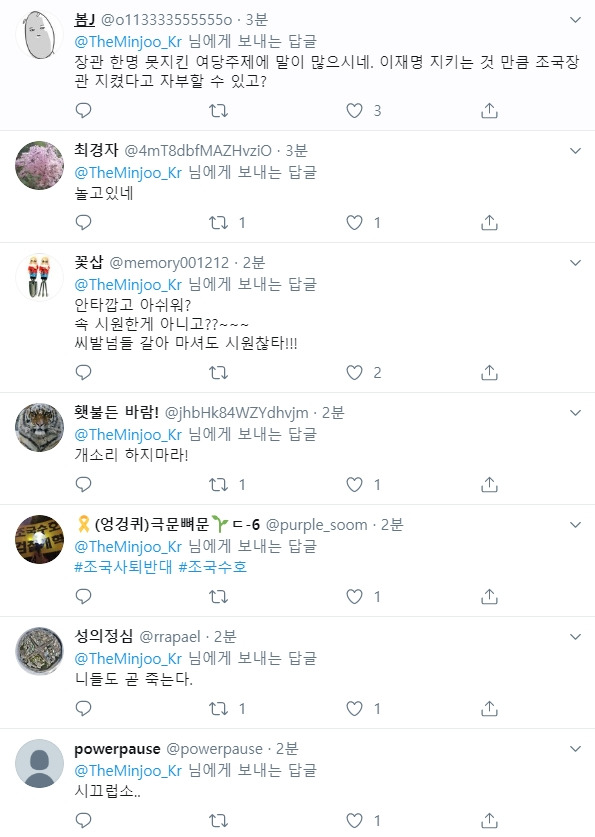Toggle like on 최경자's reply
This screenshot has width=595, height=837.
point(351,222)
